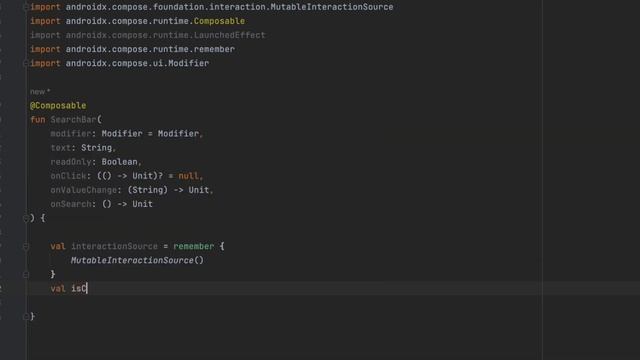Click the 'onClick' parameter name
Image resolution: width=640 pixels, height=360 pixels.
click(x=69, y=176)
